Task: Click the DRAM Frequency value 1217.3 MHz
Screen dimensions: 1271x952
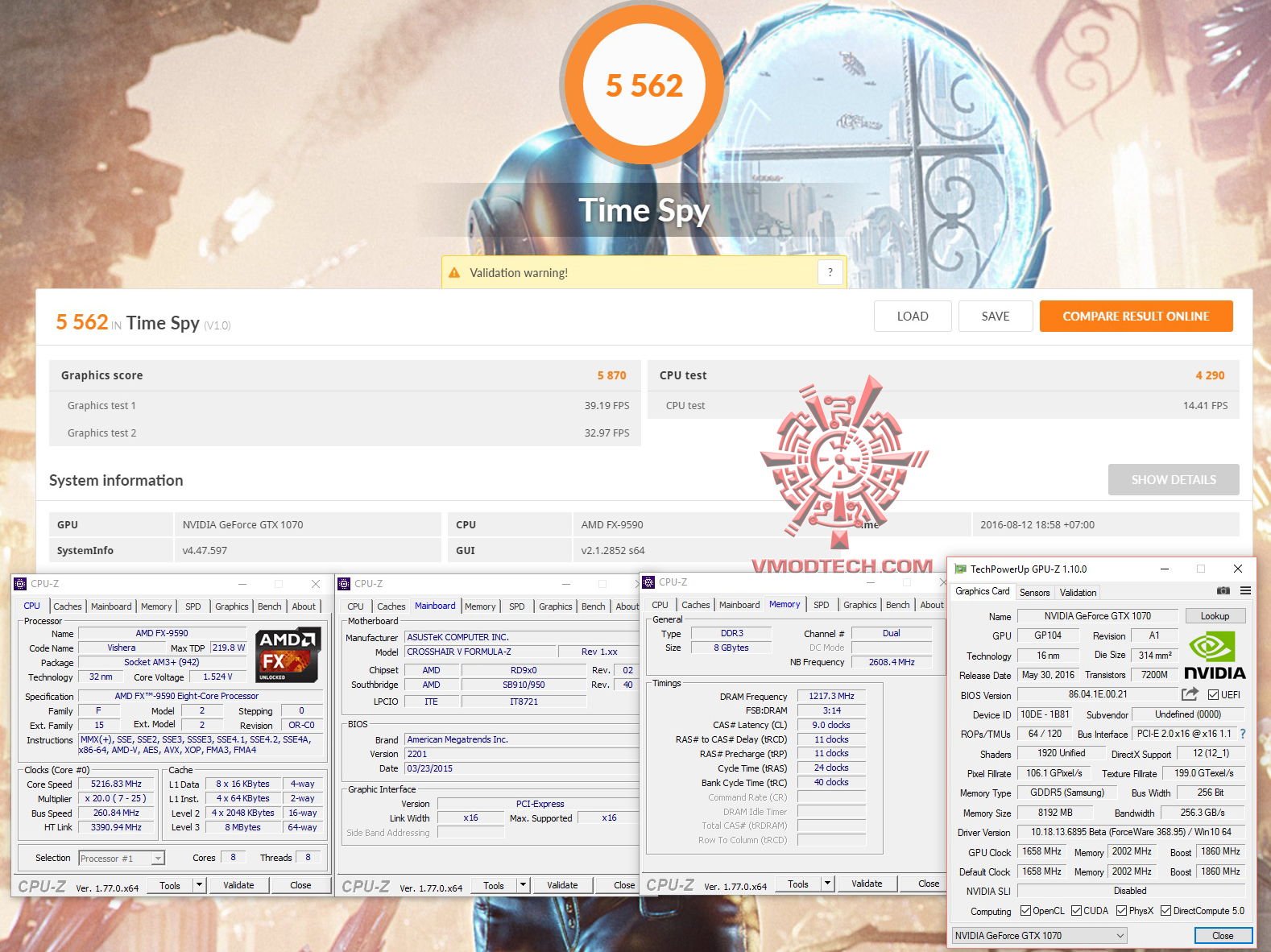Action: [x=832, y=696]
